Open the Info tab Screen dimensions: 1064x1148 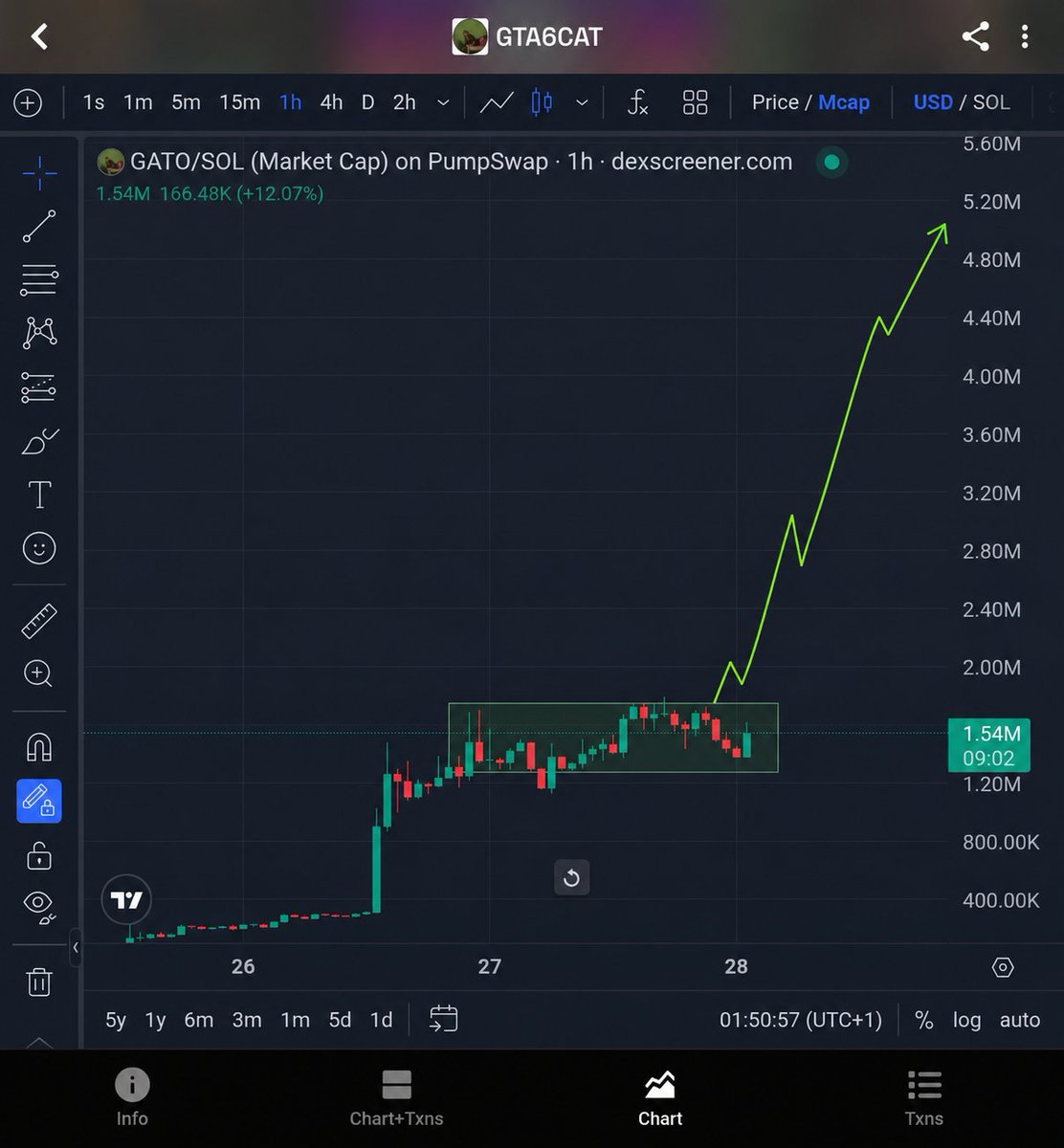point(132,1098)
